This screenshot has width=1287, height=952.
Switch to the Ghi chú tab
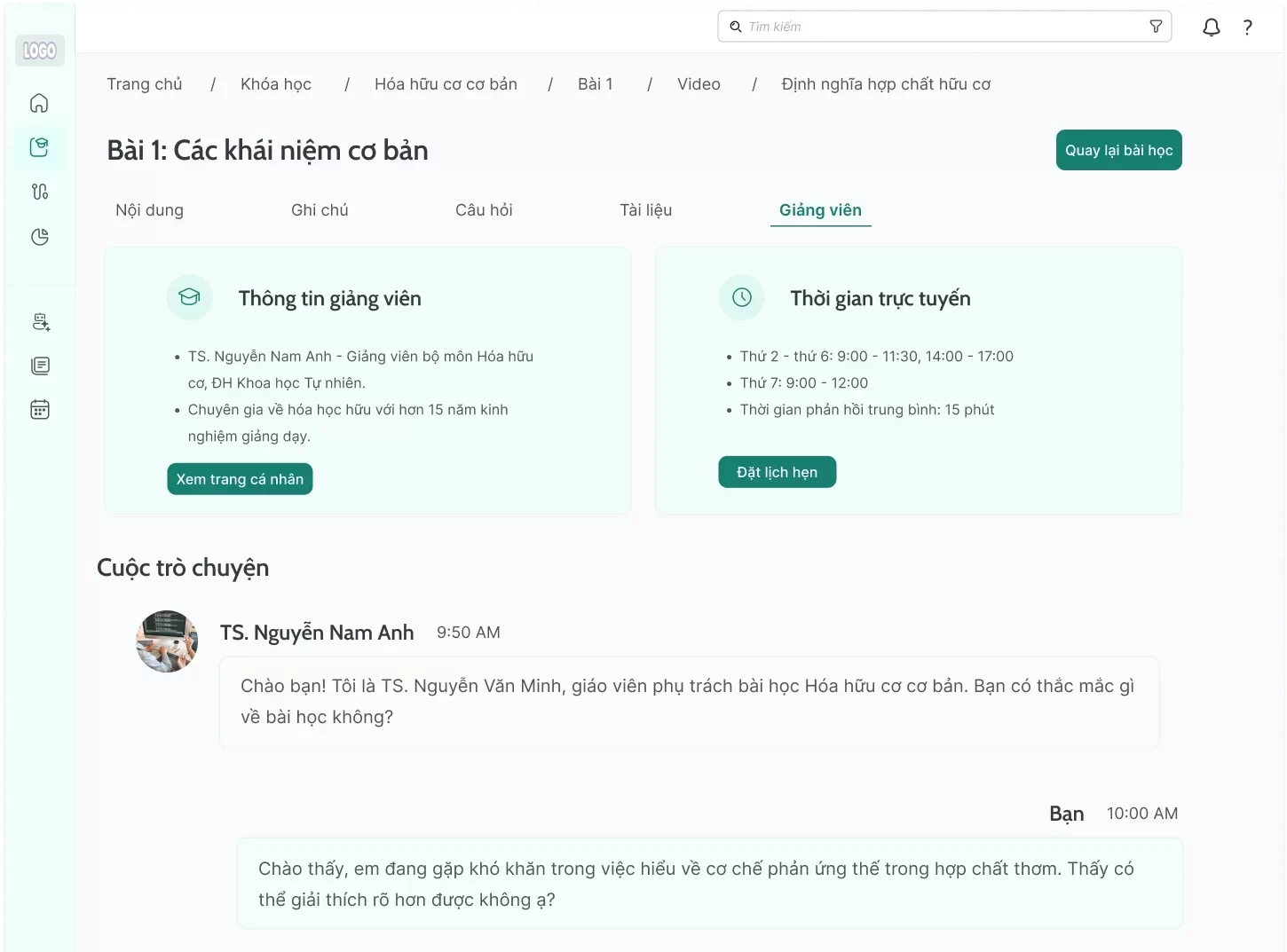tap(320, 210)
